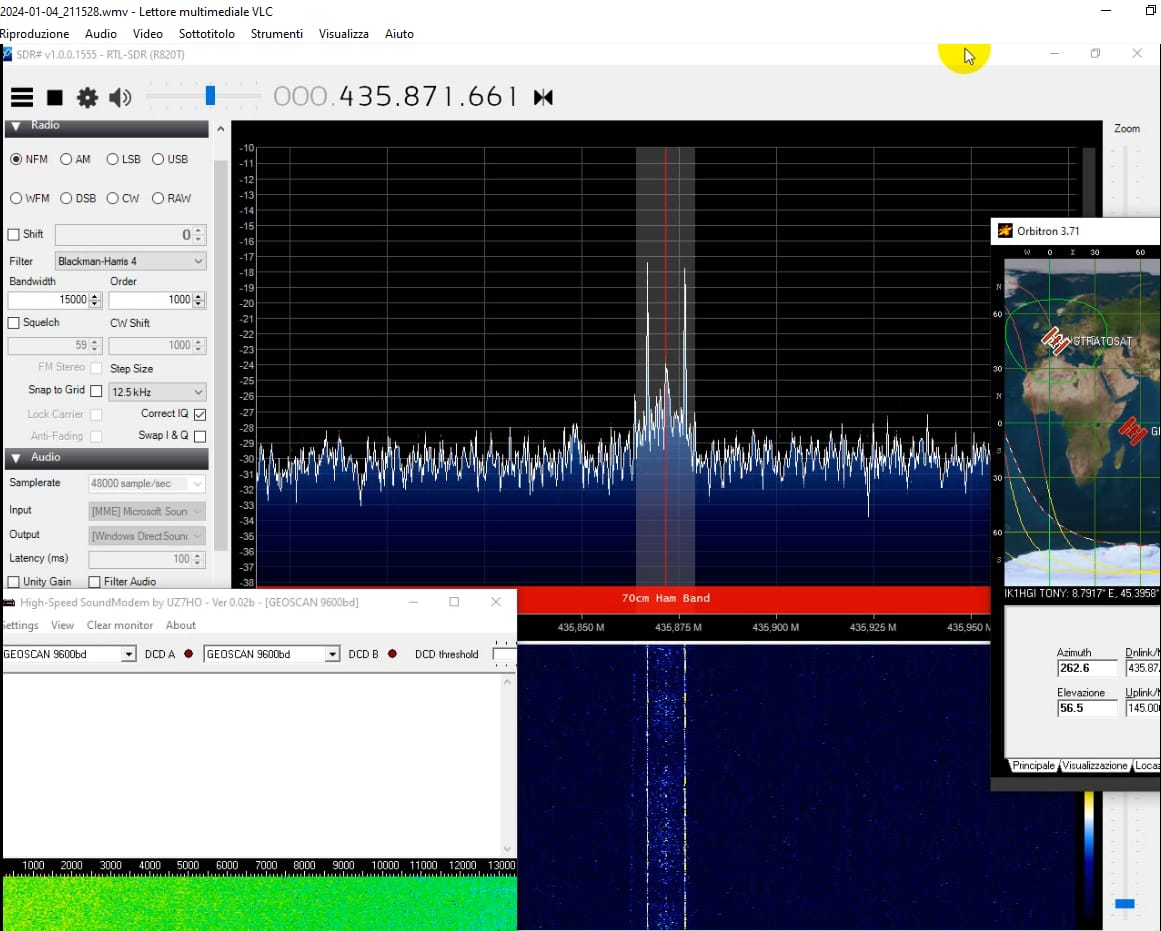Viewport: 1161px width, 931px height.
Task: Open the About menu in SoundModem
Action: pos(181,625)
